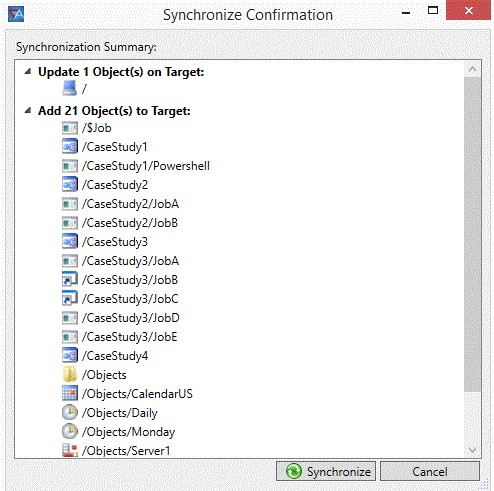The height and width of the screenshot is (491, 494).
Task: Click the /CaseStudy3/JobB shortcut icon
Action: 70,280
